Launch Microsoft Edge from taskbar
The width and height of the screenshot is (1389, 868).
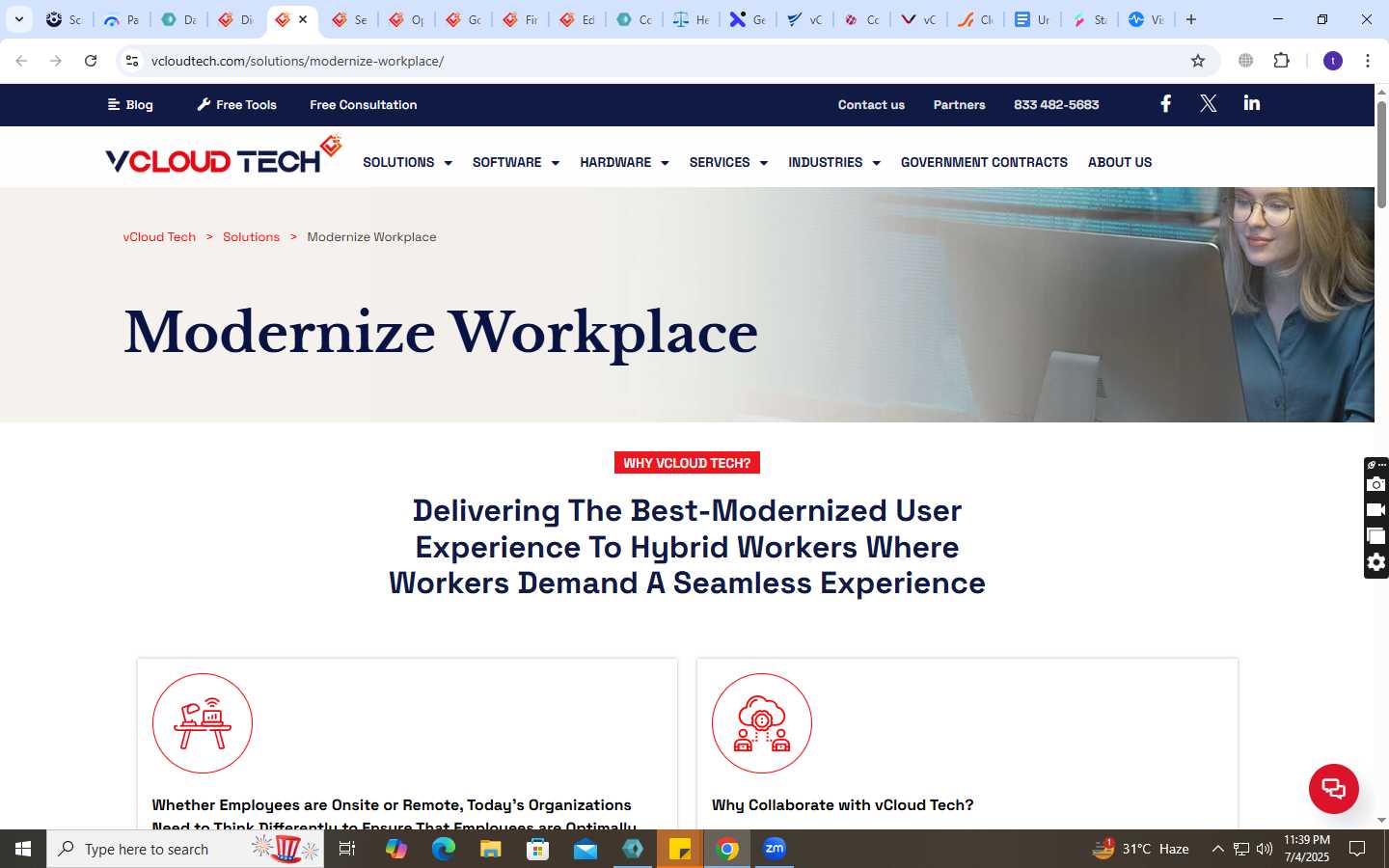(443, 849)
